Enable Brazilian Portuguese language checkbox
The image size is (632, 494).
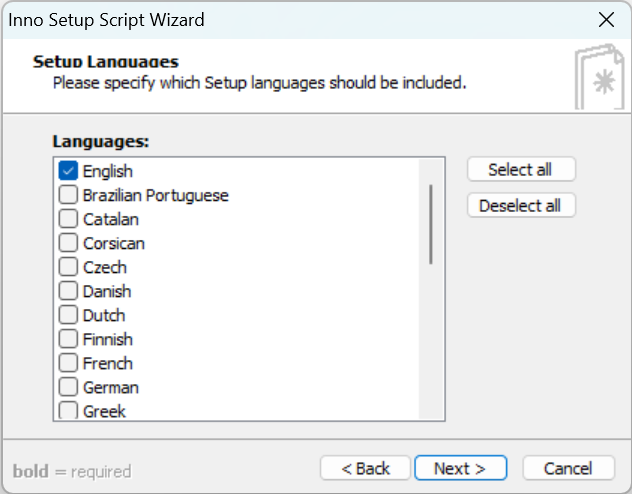pos(68,195)
